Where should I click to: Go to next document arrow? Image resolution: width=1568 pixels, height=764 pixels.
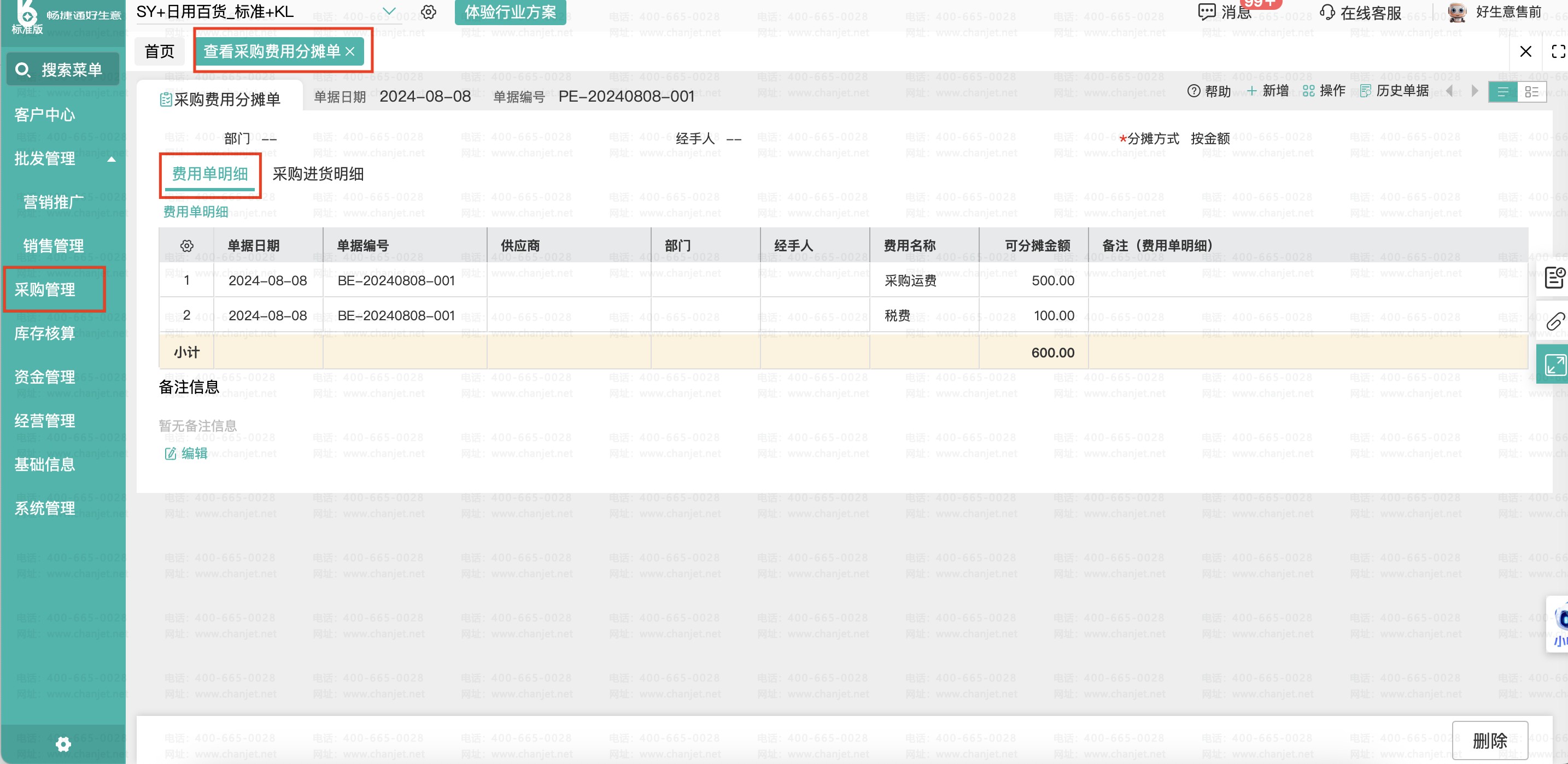click(1475, 91)
